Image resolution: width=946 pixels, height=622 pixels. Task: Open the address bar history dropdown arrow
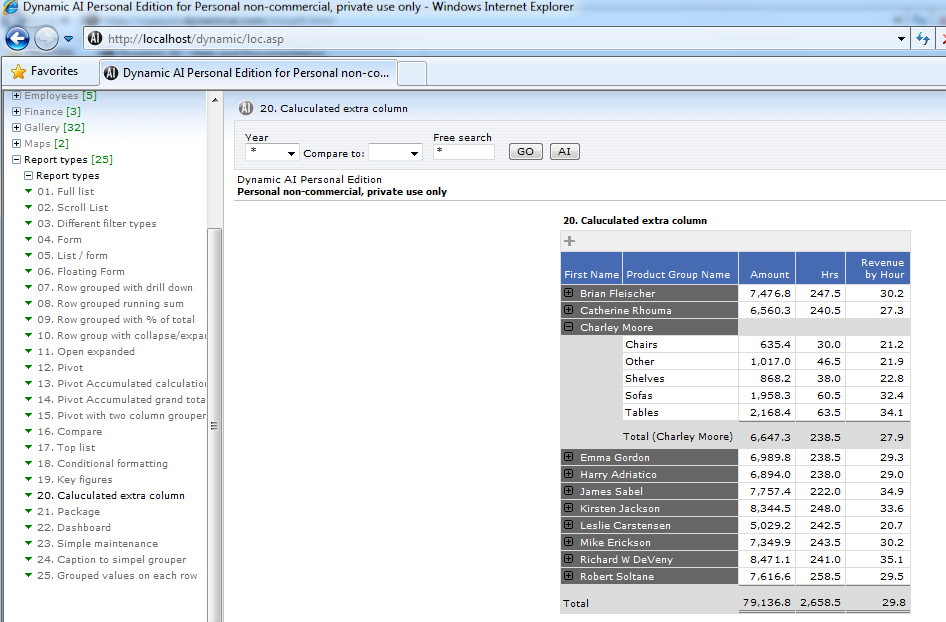pyautogui.click(x=899, y=38)
